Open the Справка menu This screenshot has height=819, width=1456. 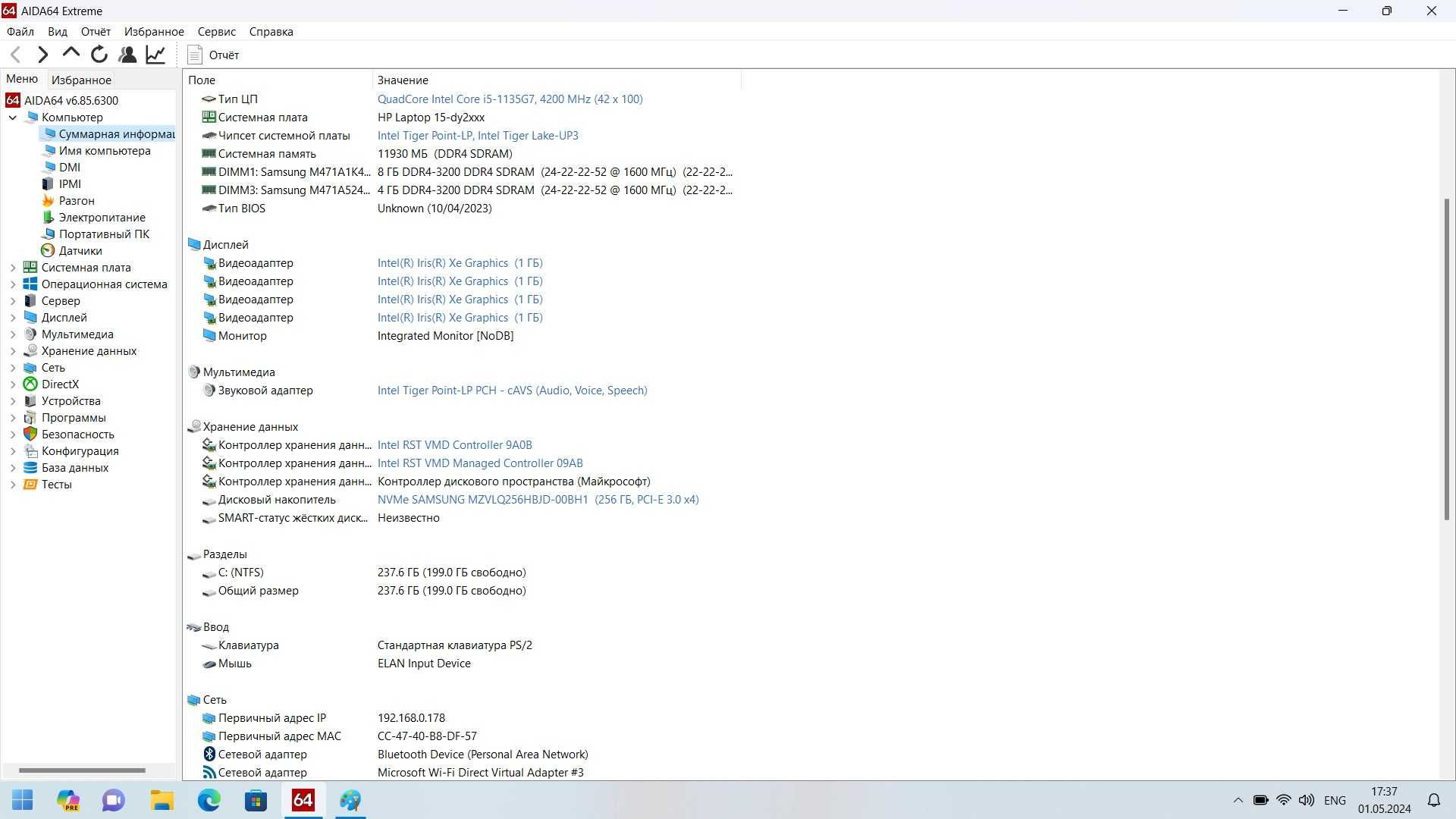tap(271, 32)
